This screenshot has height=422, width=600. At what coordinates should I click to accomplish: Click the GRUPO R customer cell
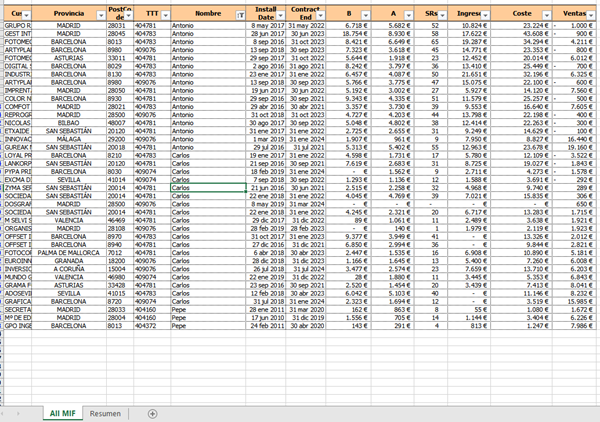pyautogui.click(x=19, y=25)
